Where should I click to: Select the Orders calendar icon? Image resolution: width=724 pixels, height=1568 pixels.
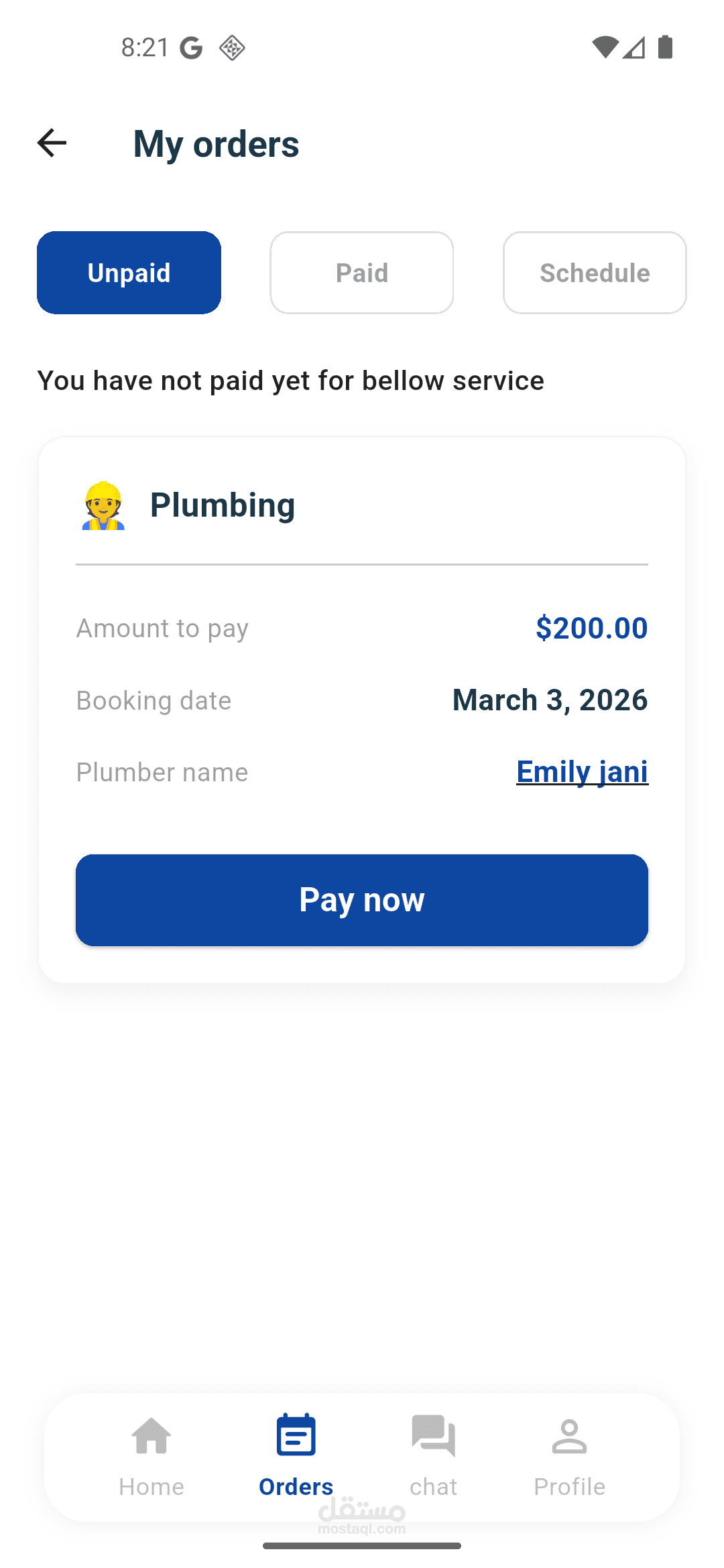[296, 1435]
